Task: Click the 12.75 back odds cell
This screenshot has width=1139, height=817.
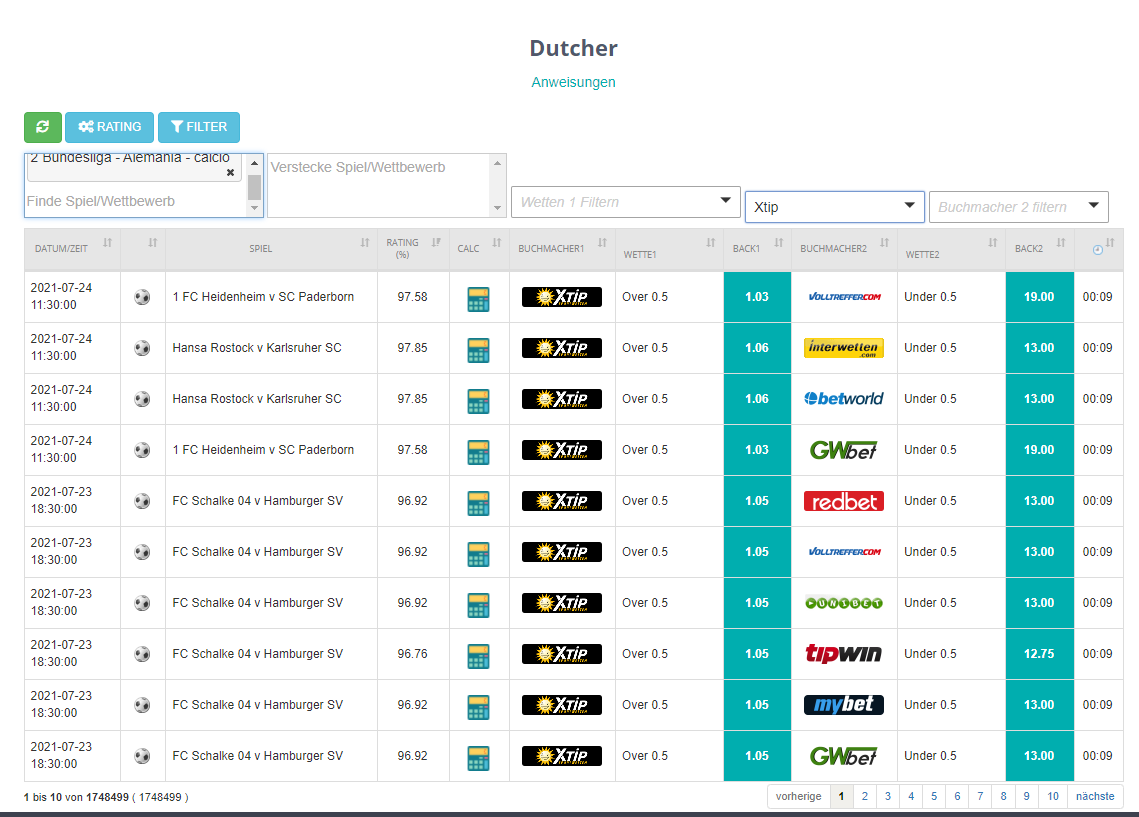Action: click(1039, 654)
